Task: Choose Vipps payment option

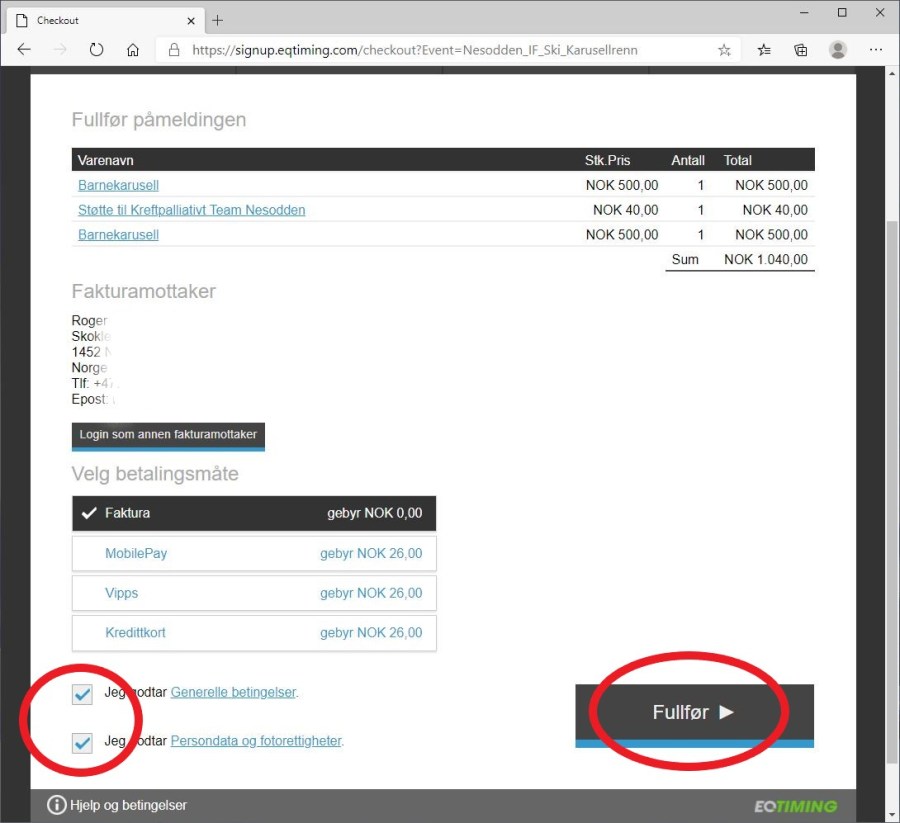Action: point(254,593)
